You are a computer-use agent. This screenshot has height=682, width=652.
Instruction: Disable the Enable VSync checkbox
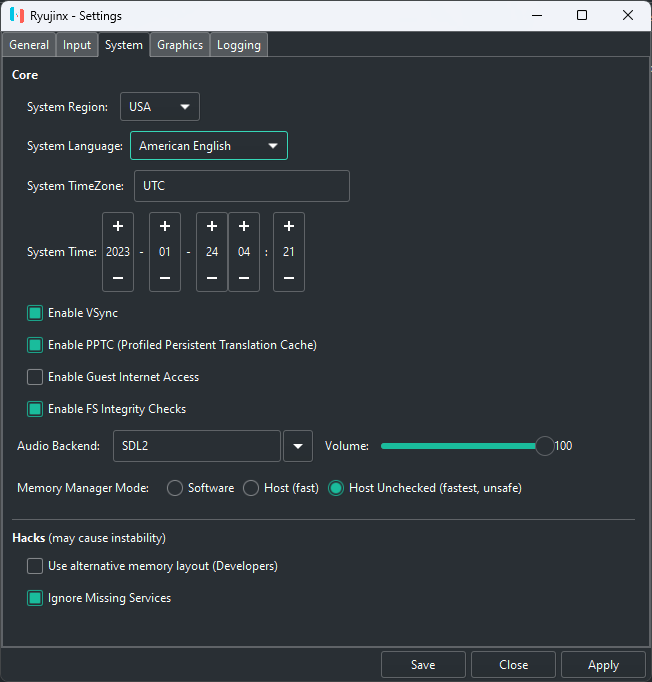(35, 313)
